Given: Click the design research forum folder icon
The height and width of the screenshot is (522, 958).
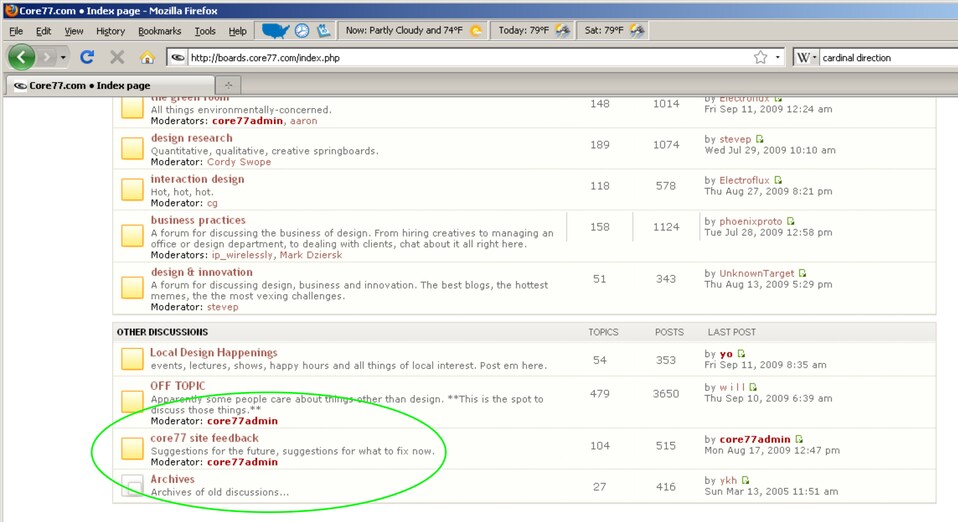Looking at the screenshot, I should click(132, 149).
